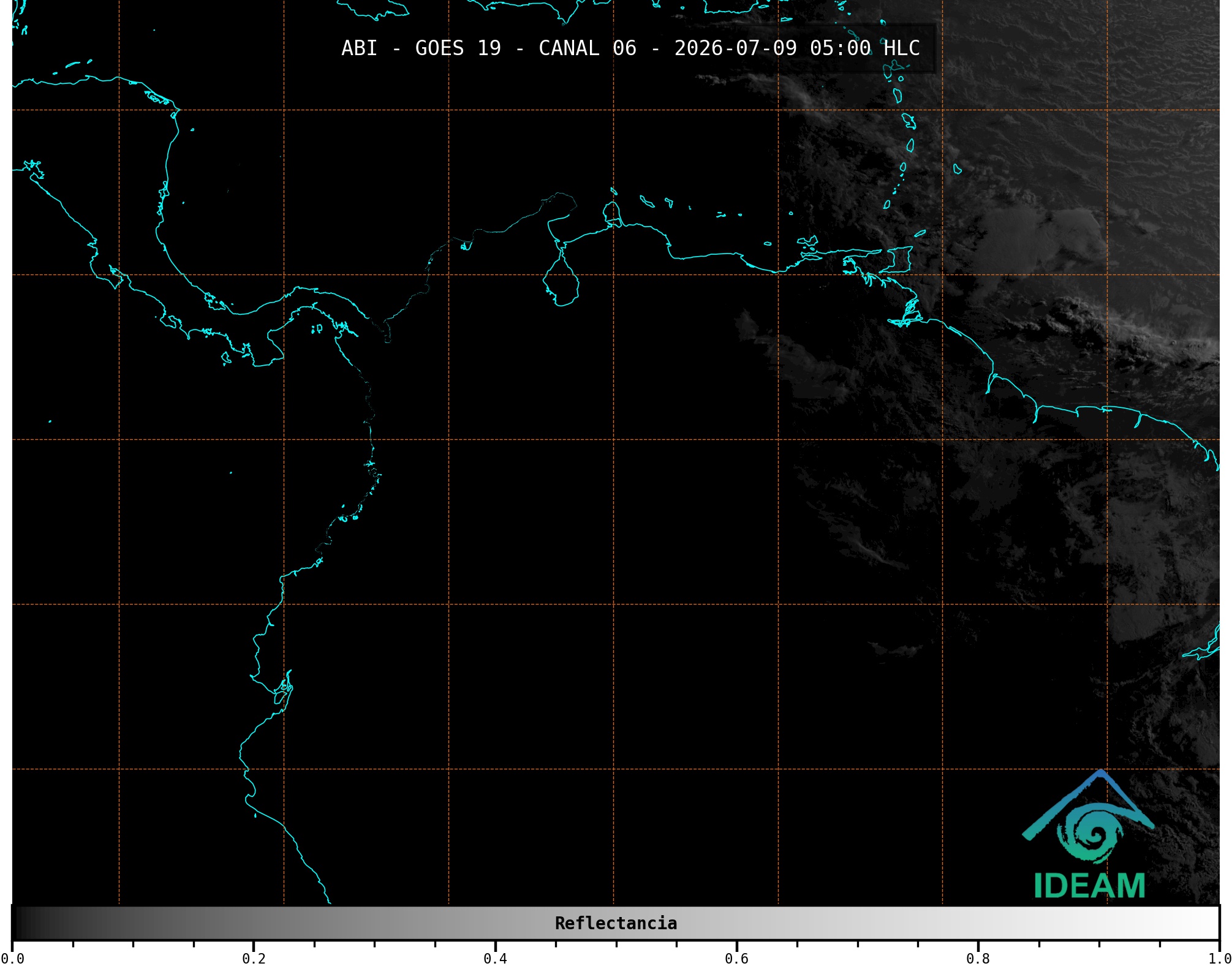This screenshot has width=1232, height=966.
Task: Click the 0.6 colorbar tick label
Action: tap(736, 958)
